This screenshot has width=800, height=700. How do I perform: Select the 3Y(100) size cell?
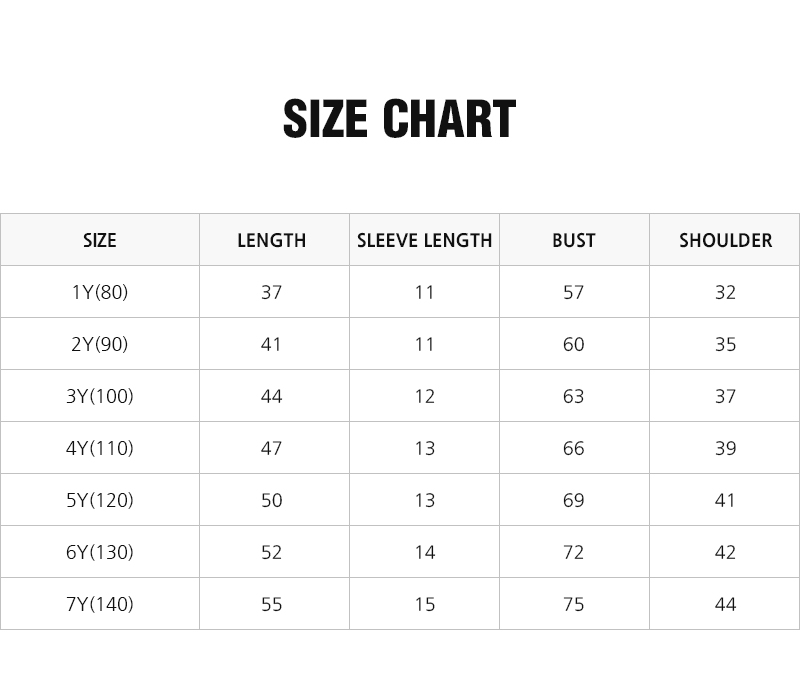[100, 396]
